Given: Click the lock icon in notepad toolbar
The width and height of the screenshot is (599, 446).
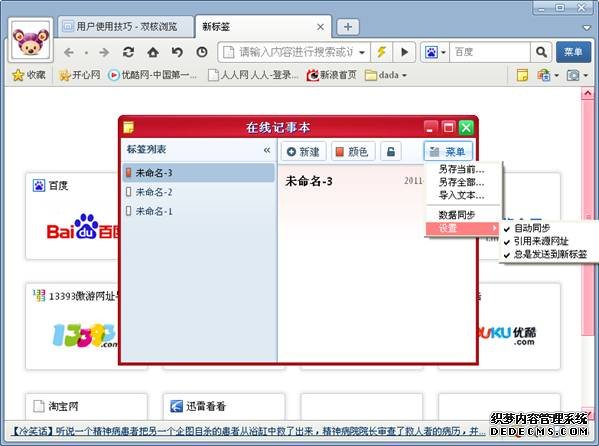Looking at the screenshot, I should click(x=391, y=152).
